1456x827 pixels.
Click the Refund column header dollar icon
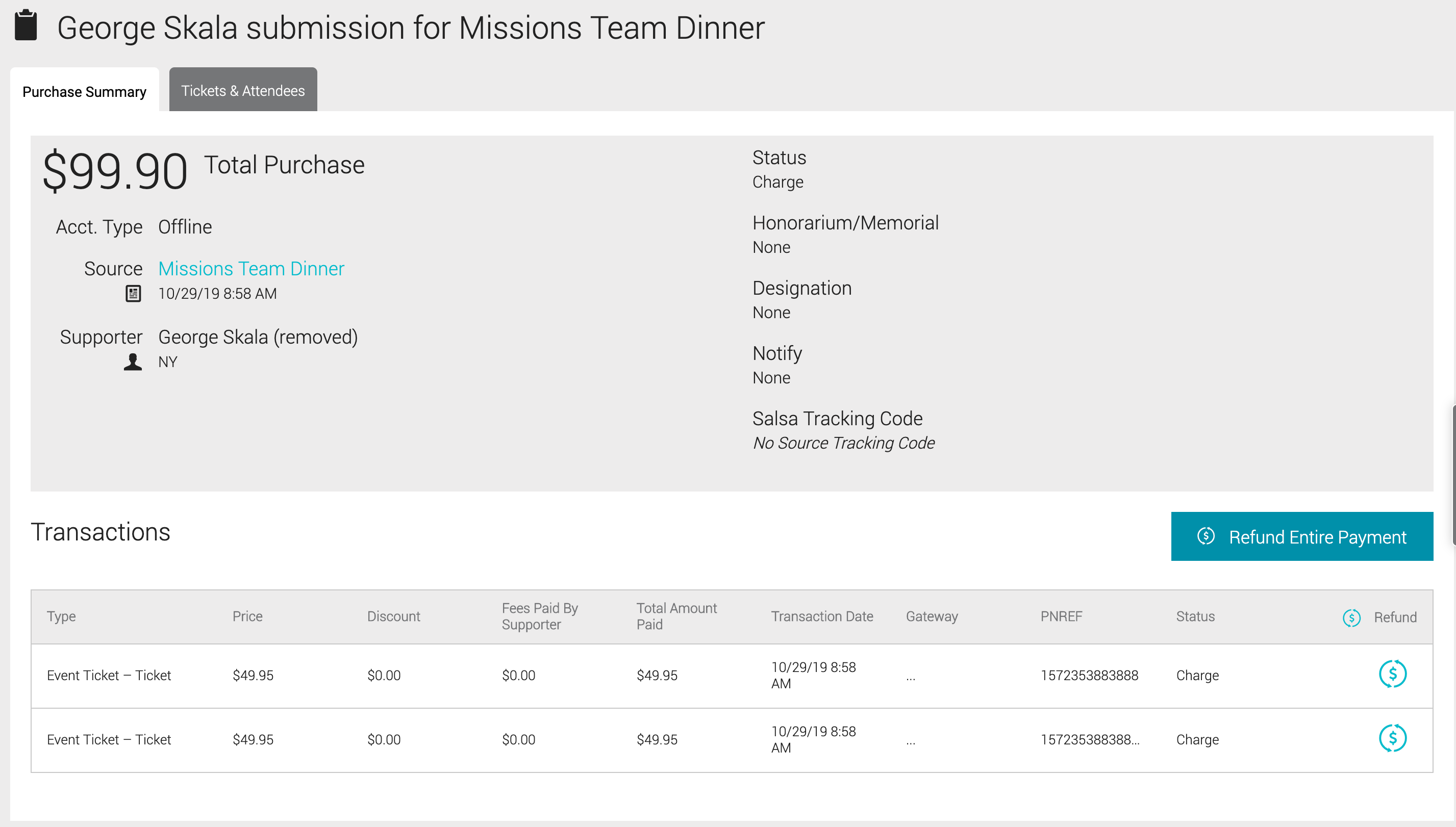tap(1351, 617)
